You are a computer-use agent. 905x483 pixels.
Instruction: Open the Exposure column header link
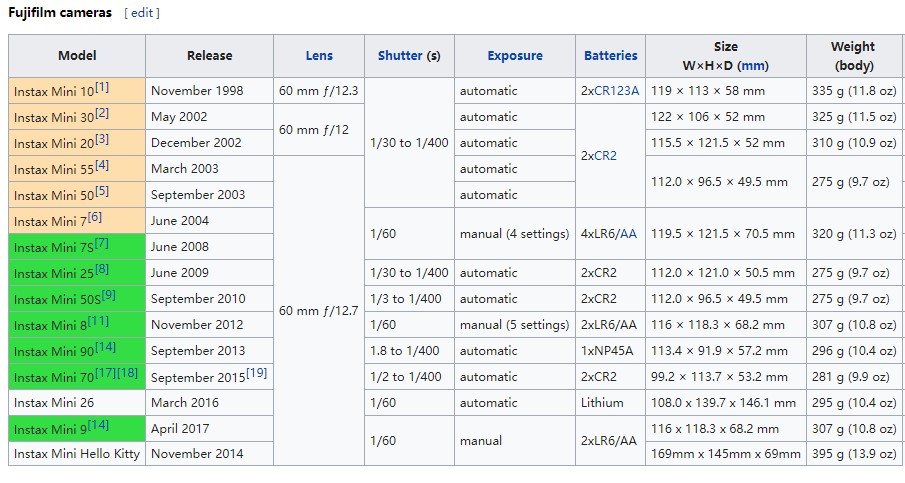515,55
